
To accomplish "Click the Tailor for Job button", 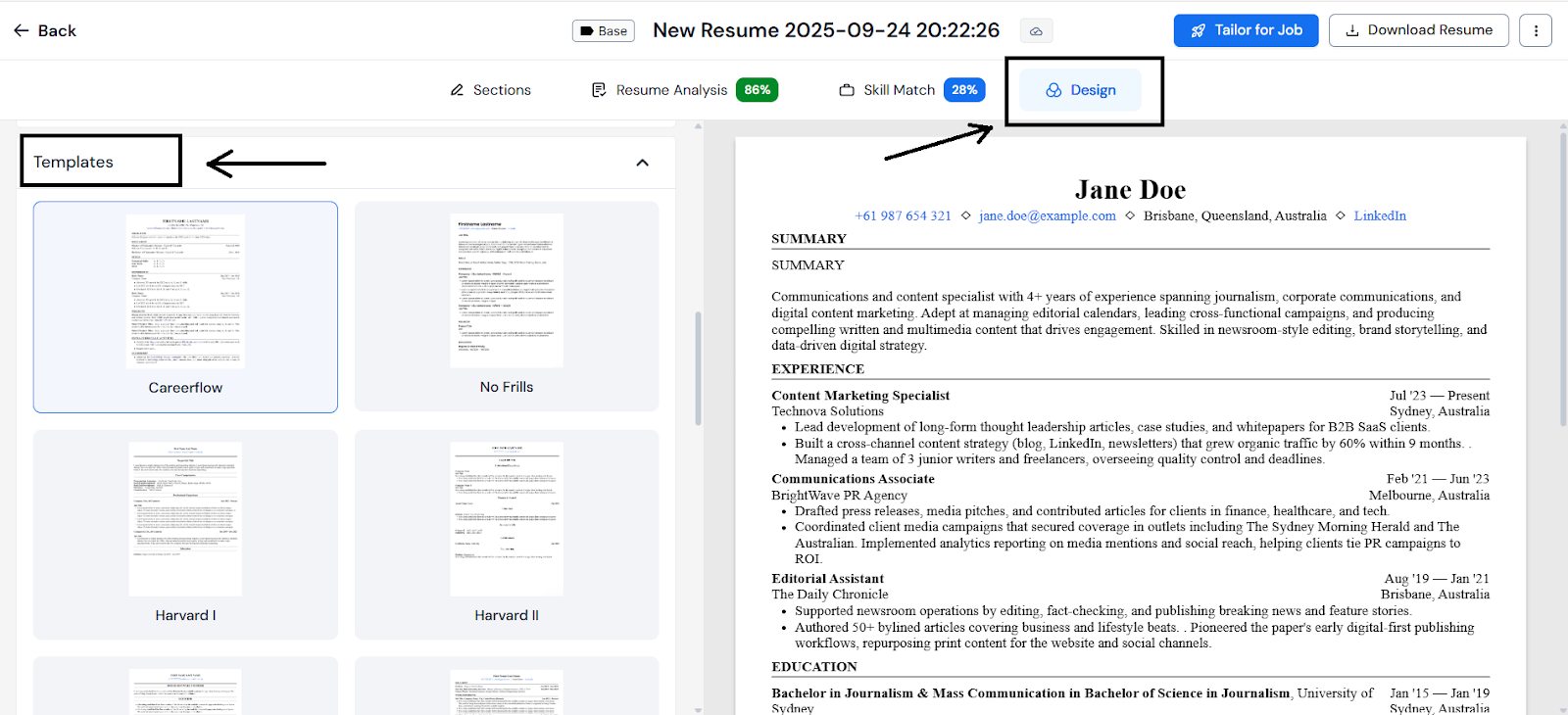I will (x=1246, y=30).
